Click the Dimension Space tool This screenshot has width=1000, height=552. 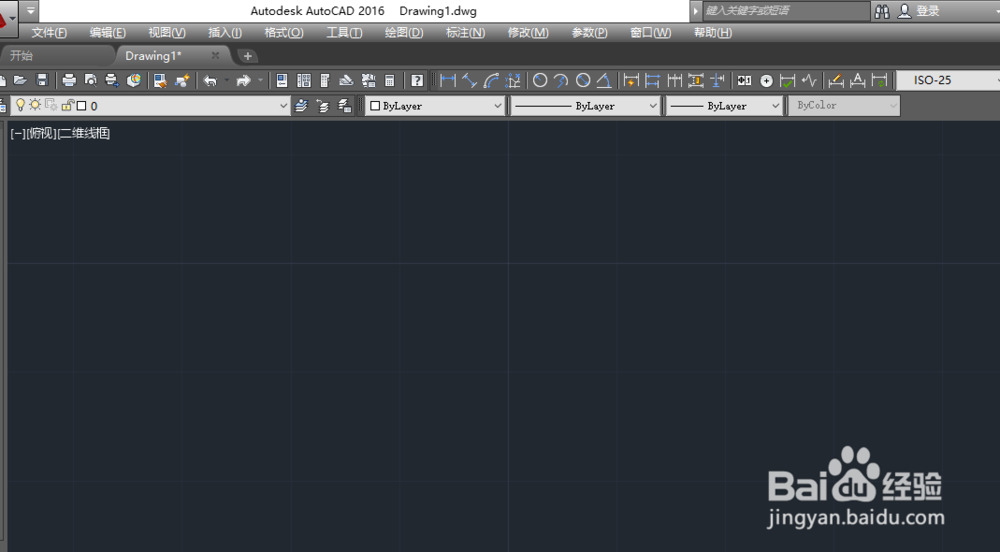coord(696,80)
